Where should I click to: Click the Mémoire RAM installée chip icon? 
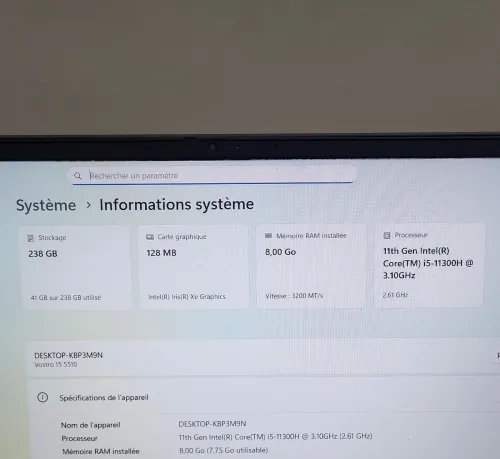click(268, 236)
